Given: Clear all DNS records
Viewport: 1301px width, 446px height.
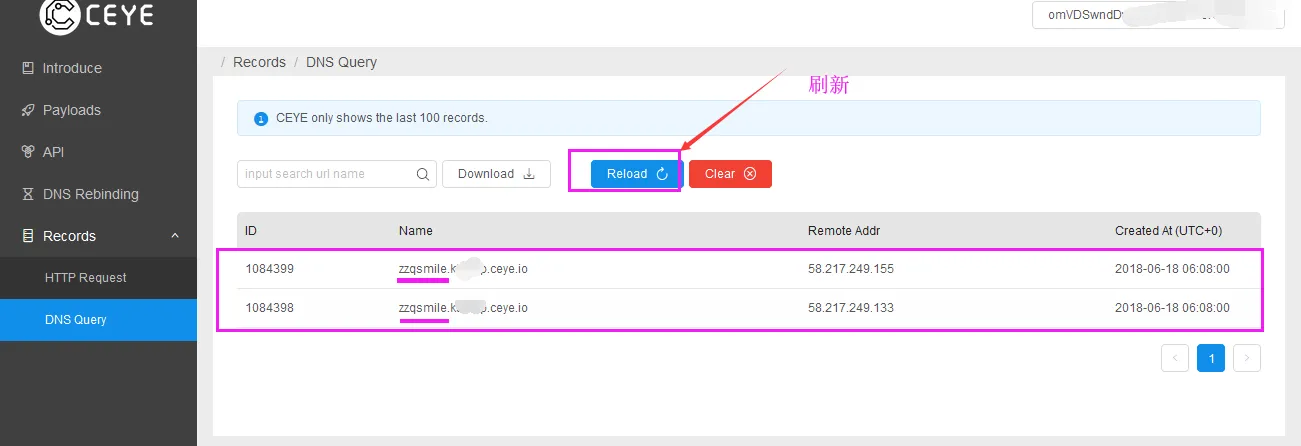Looking at the screenshot, I should (x=730, y=174).
